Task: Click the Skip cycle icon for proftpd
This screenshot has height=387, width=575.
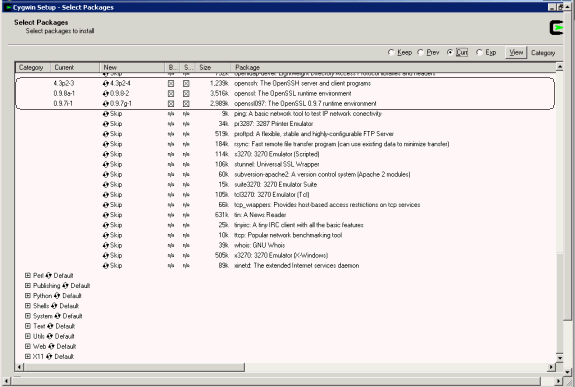Action: point(106,134)
